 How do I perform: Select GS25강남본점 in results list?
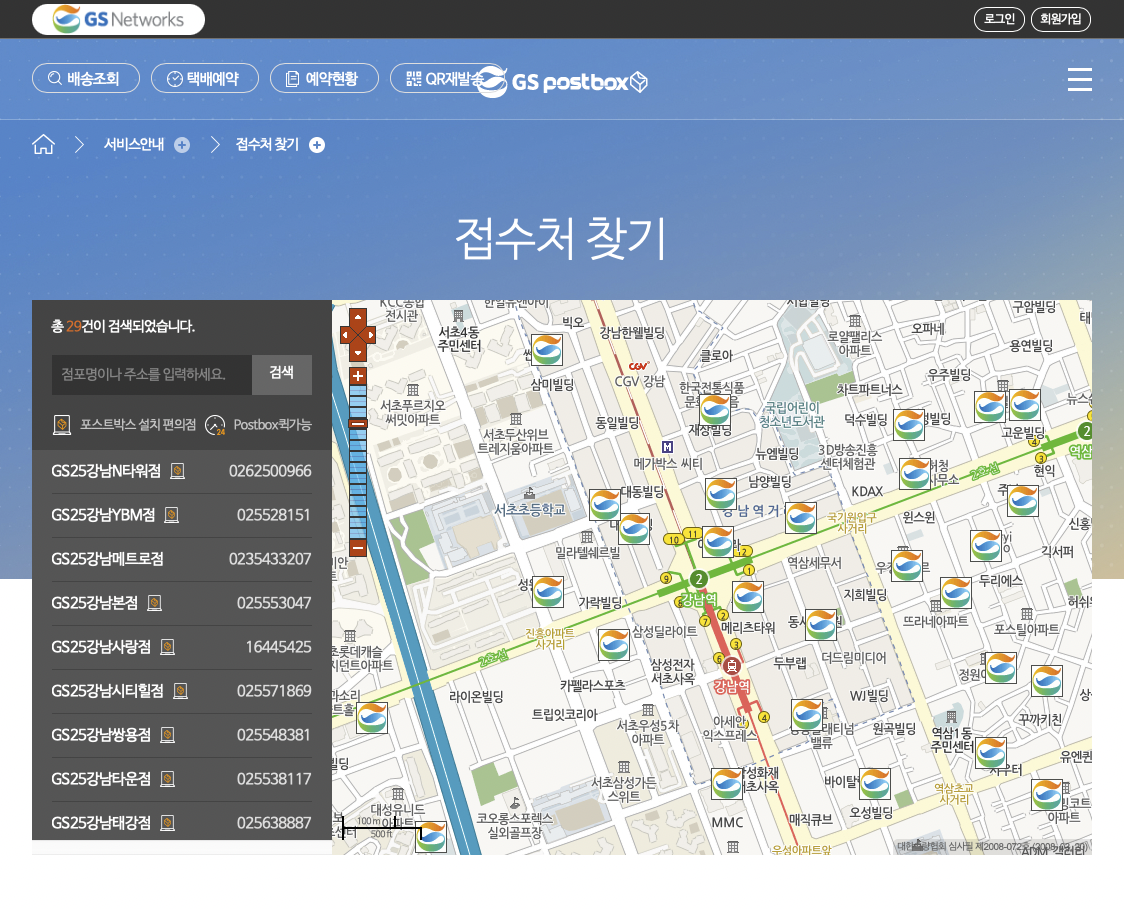coord(181,603)
